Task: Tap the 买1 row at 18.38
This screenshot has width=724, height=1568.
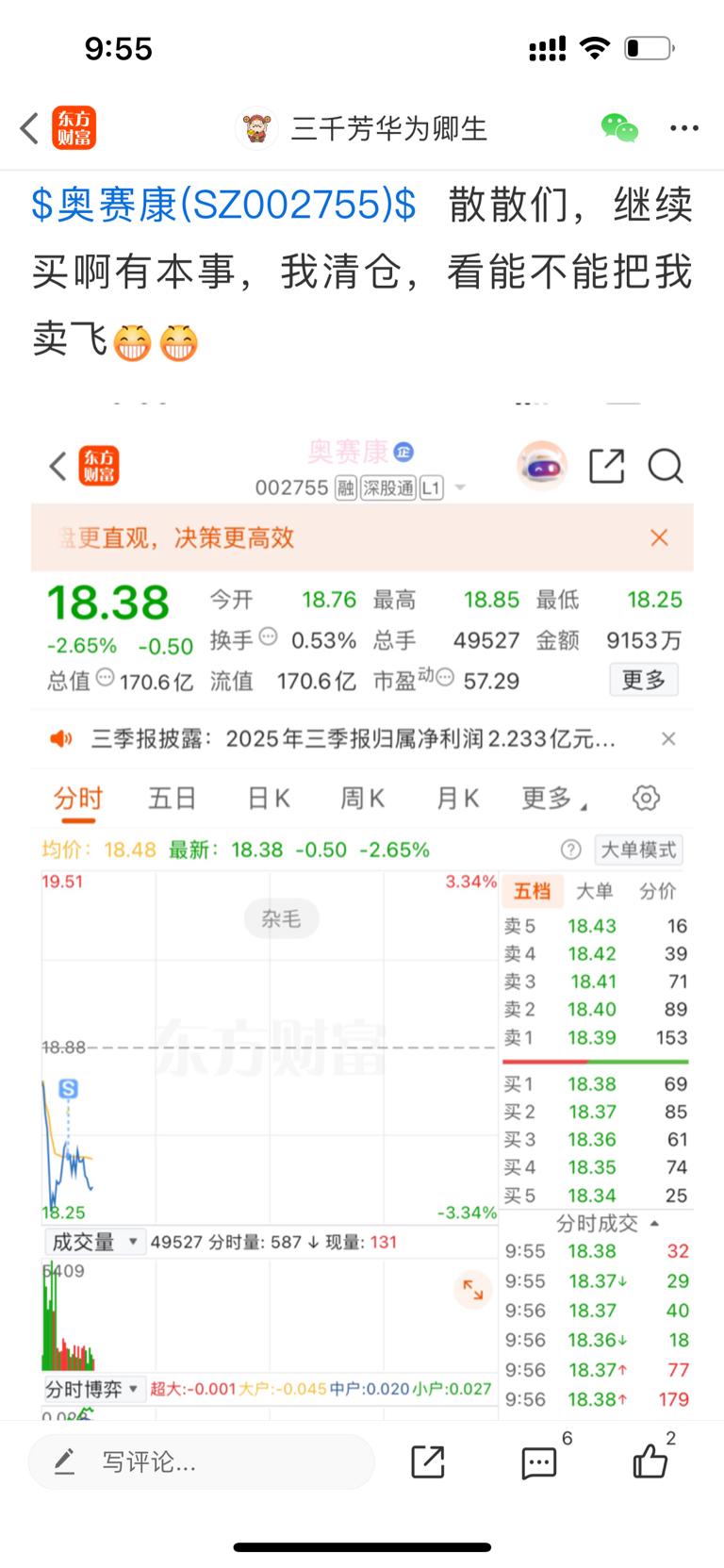Action: (x=597, y=1084)
